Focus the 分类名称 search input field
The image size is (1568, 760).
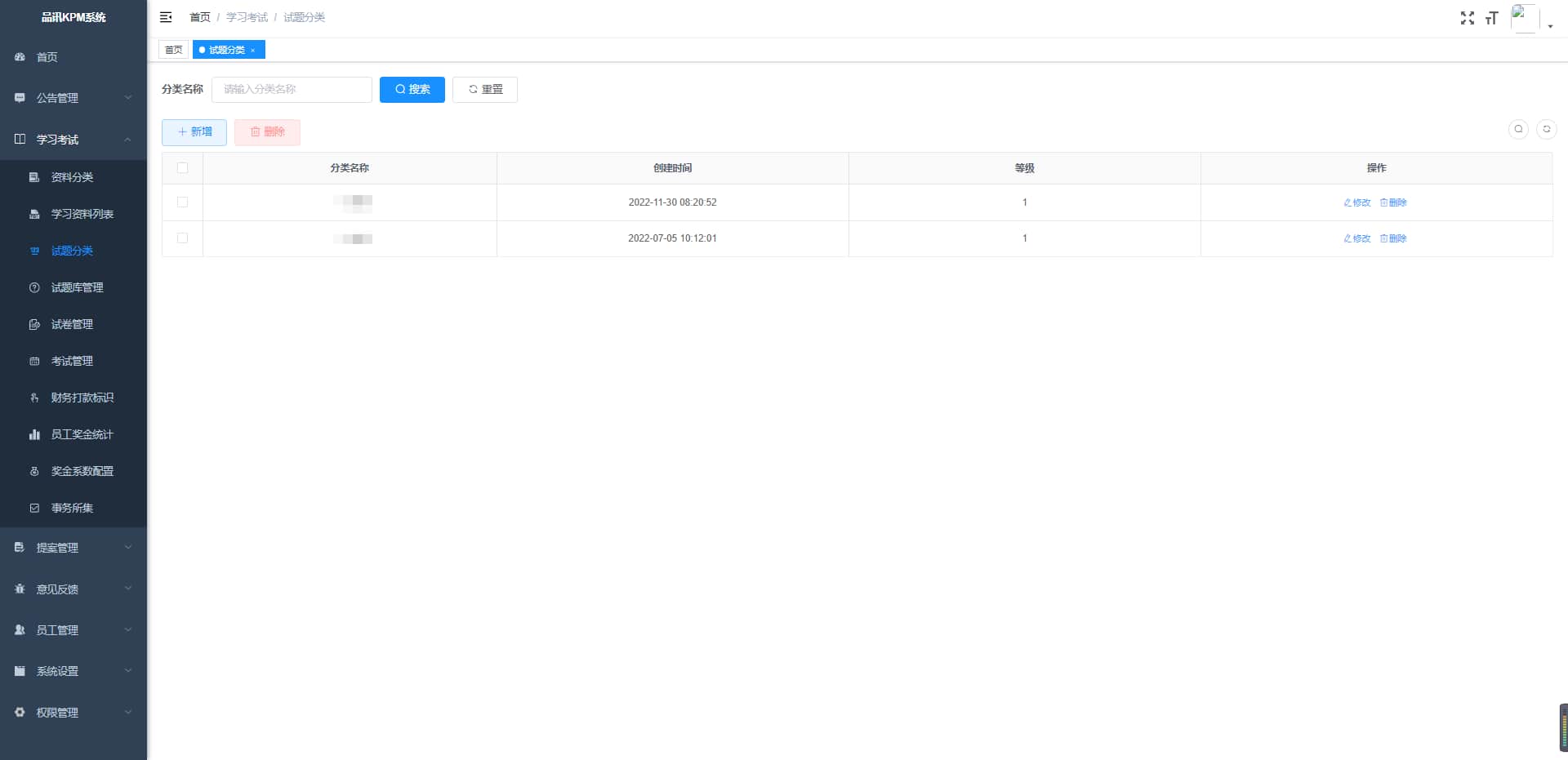tap(292, 90)
